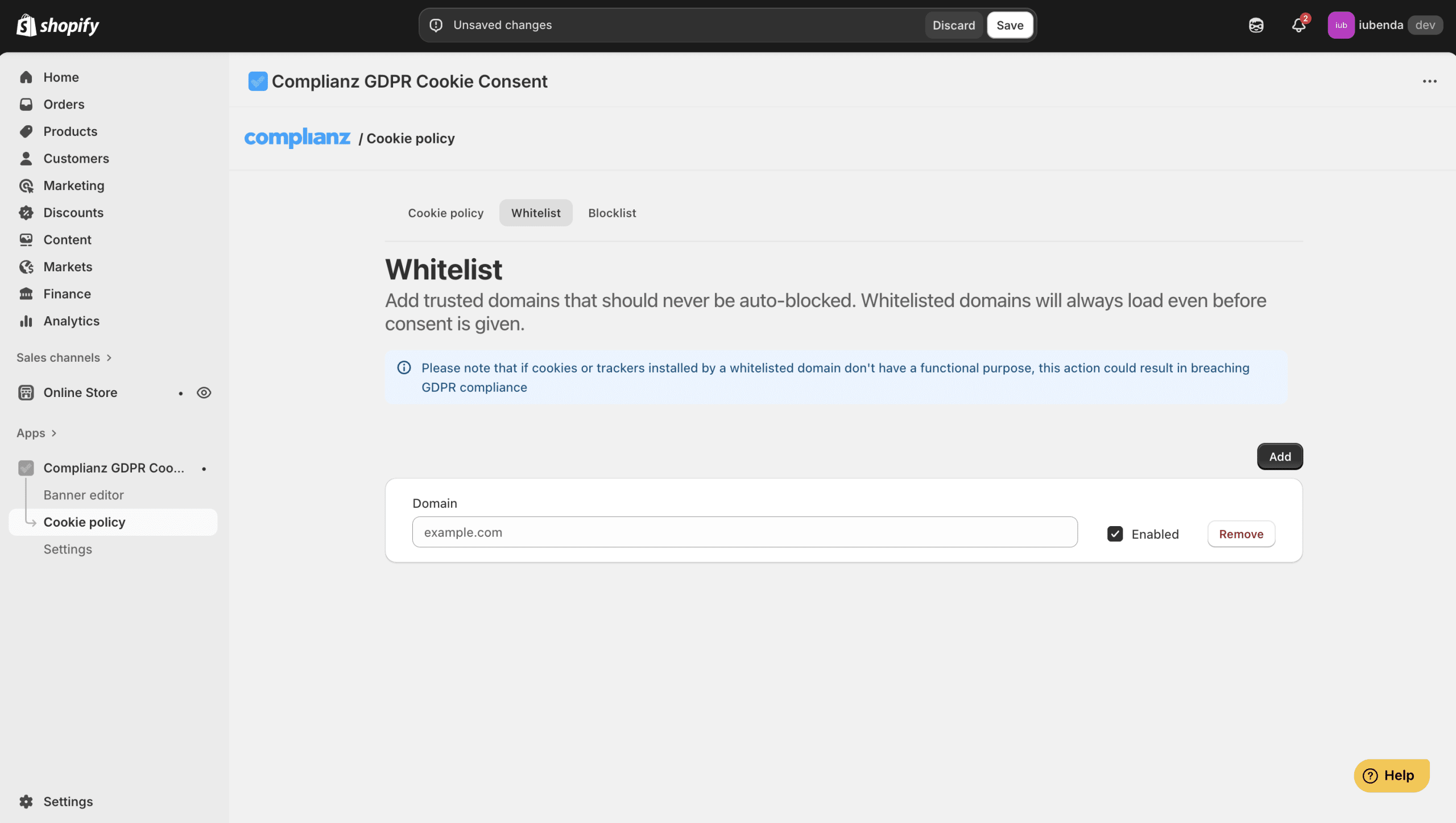Open the Products section
The width and height of the screenshot is (1456, 823).
[x=70, y=131]
